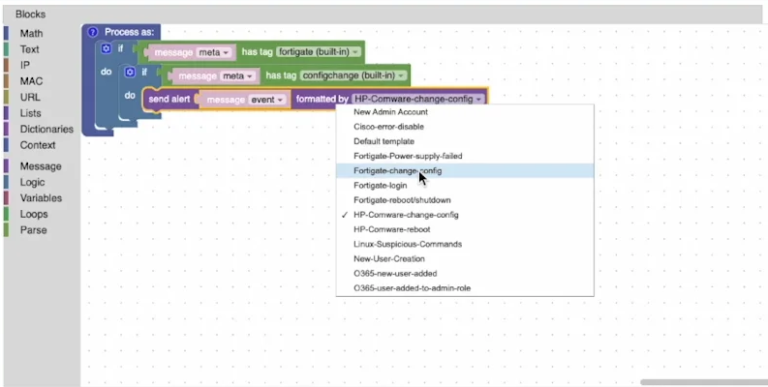This screenshot has width=768, height=387.
Task: Select Fortigate-change-config from the list
Action: (465, 170)
